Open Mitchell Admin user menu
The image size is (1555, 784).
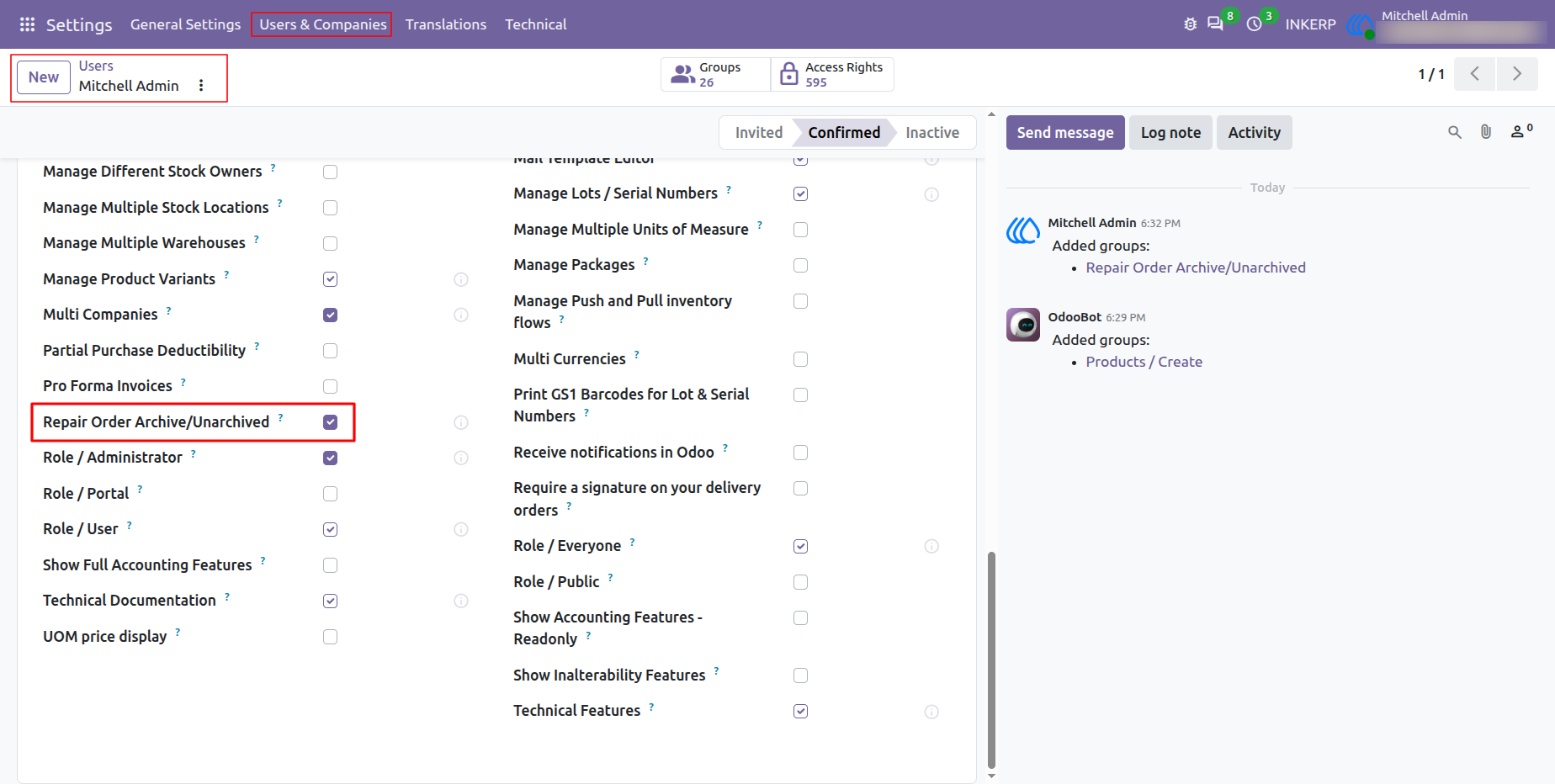coord(1446,24)
